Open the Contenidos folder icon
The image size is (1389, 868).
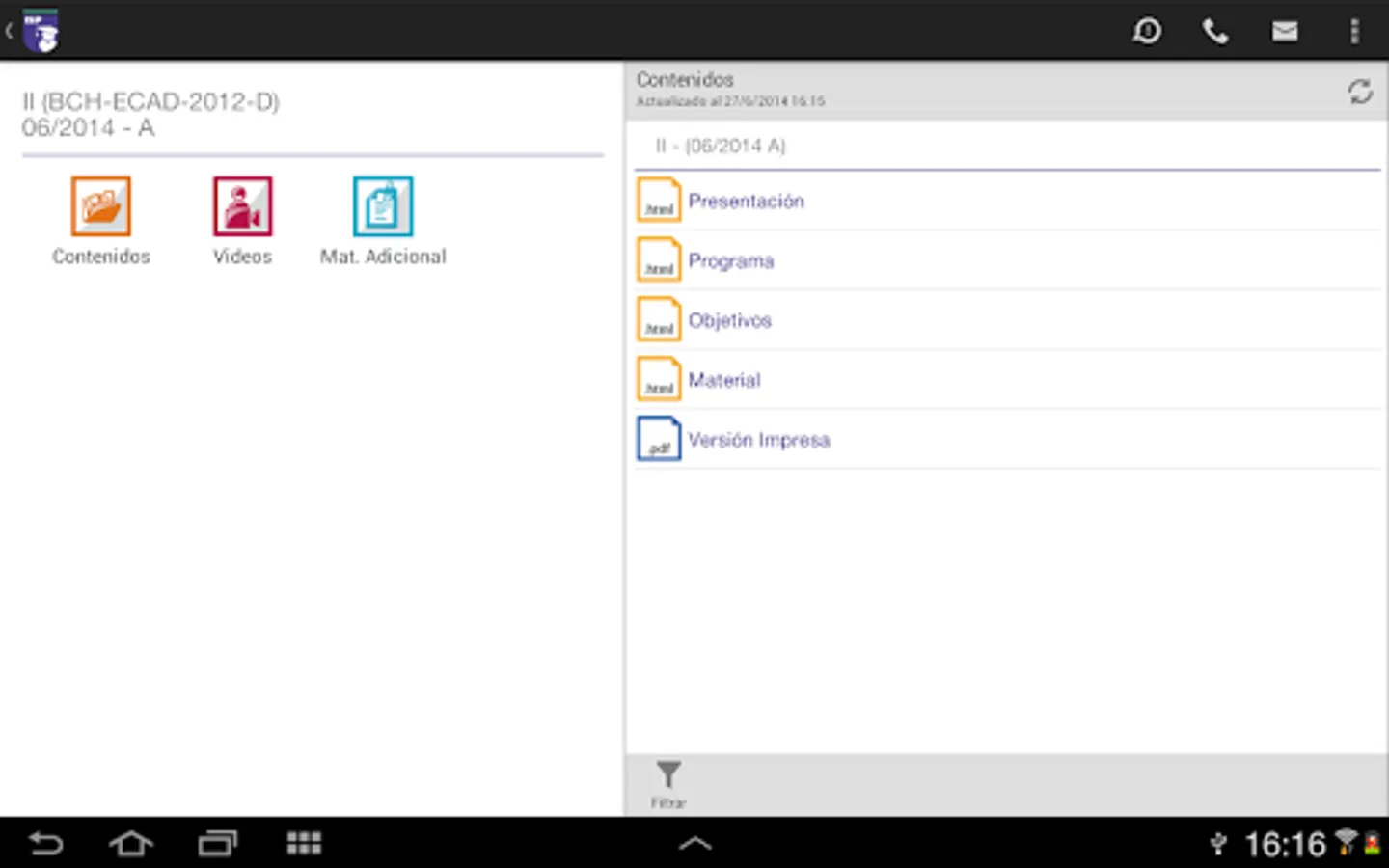[x=100, y=206]
